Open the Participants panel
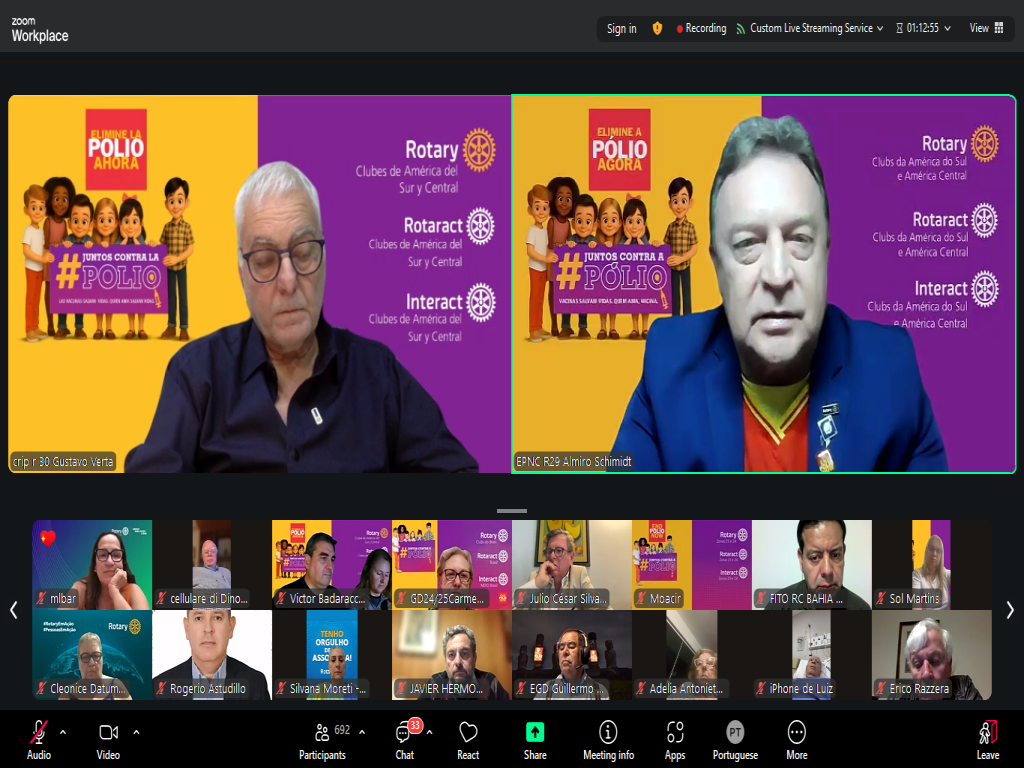This screenshot has width=1024, height=768. [x=322, y=739]
